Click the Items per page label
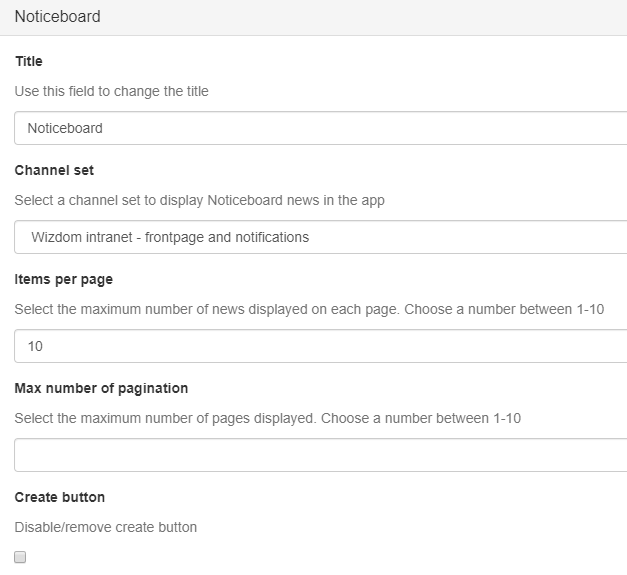This screenshot has height=575, width=627. (64, 279)
